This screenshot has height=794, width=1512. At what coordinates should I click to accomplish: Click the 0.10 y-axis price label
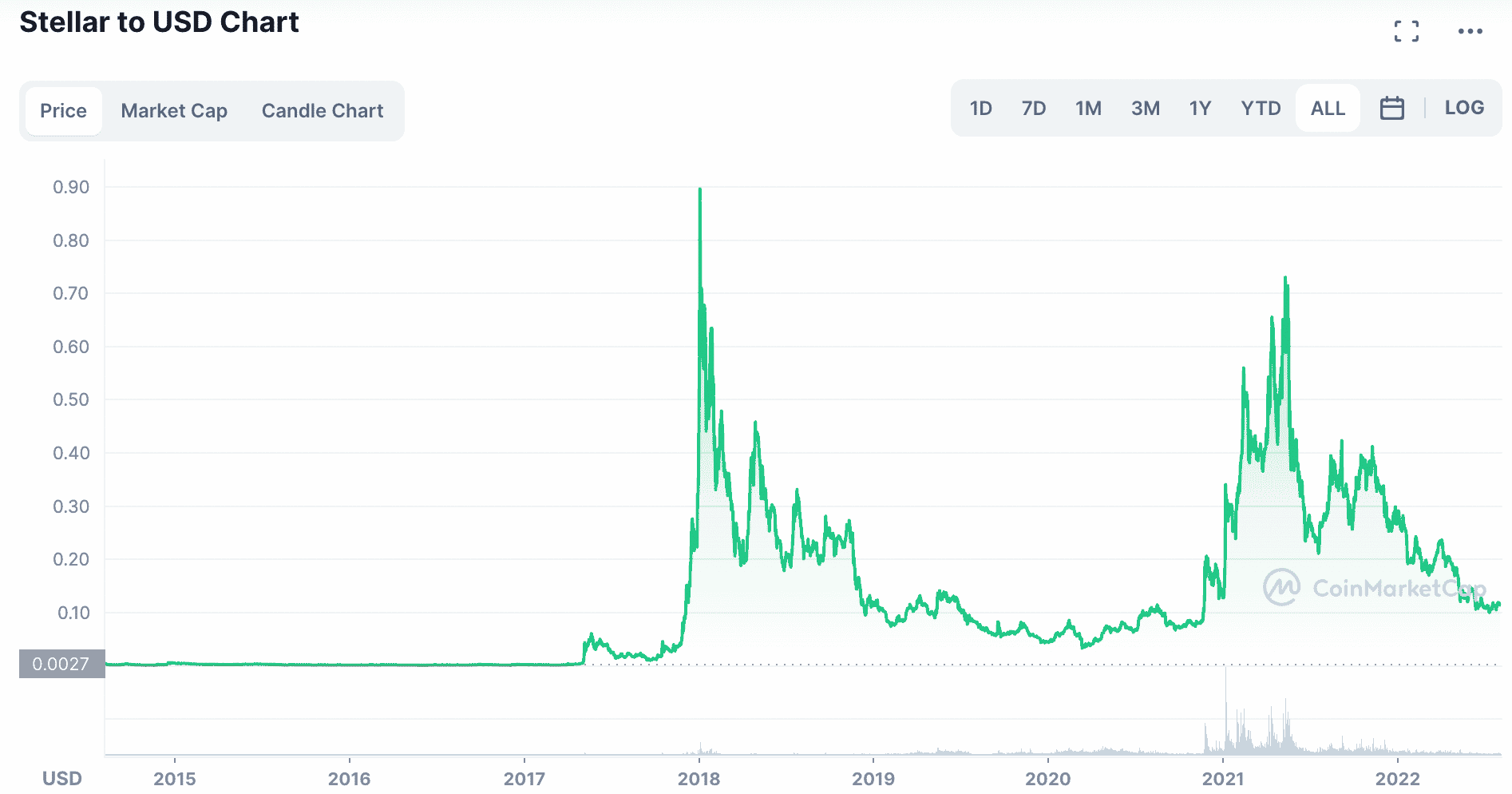(73, 613)
